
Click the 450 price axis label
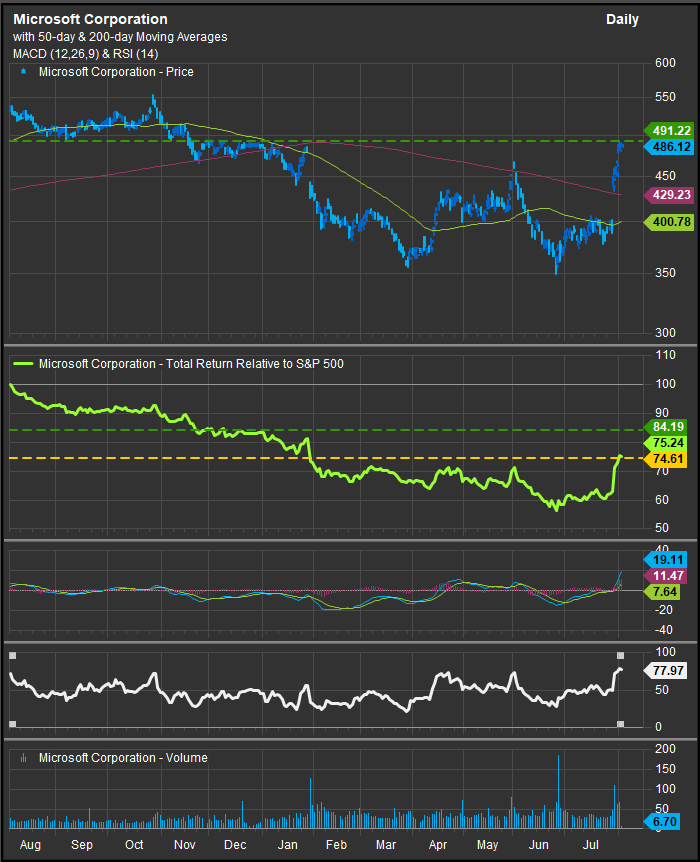[x=665, y=176]
